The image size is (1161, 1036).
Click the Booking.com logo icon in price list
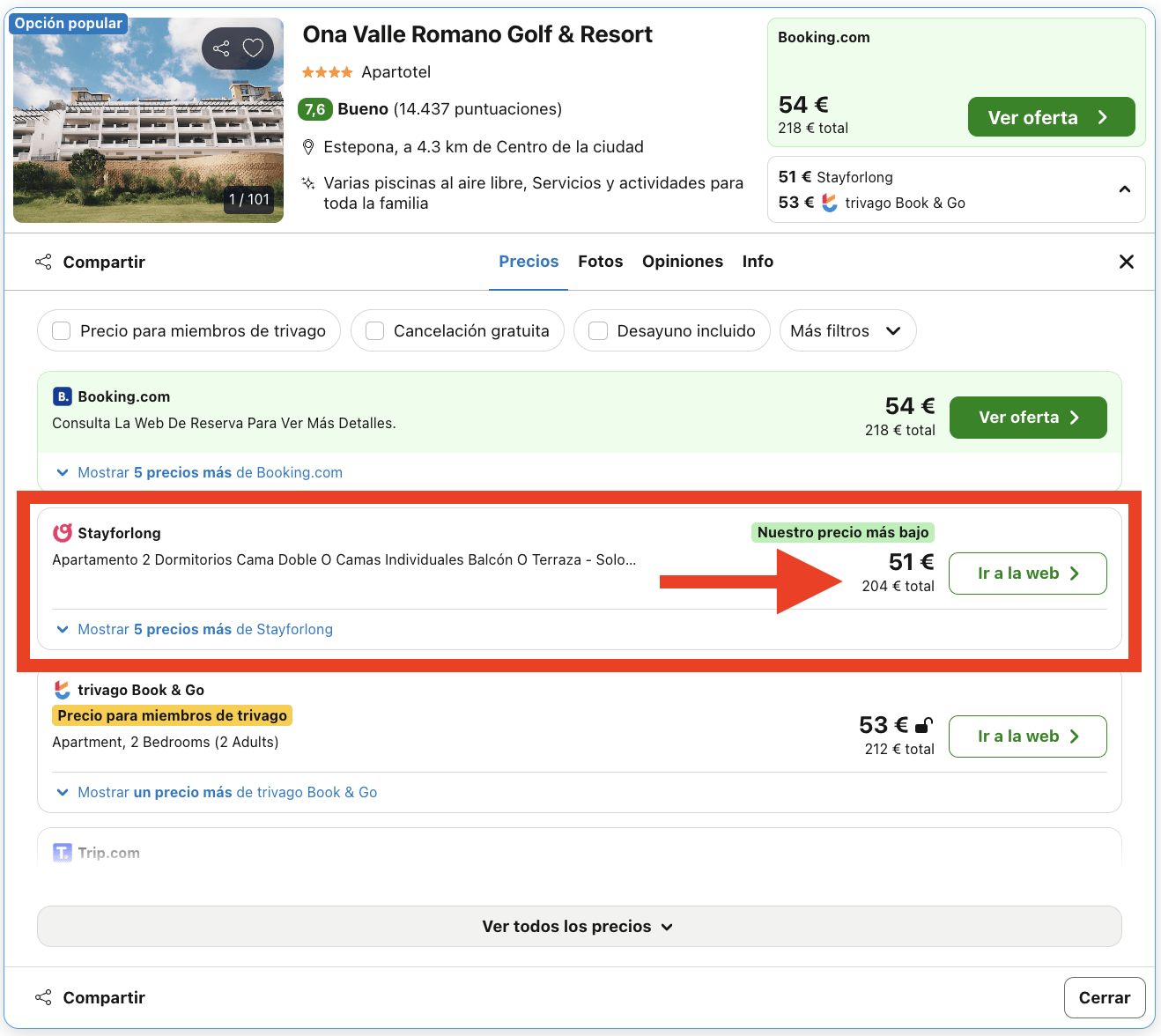coord(63,396)
